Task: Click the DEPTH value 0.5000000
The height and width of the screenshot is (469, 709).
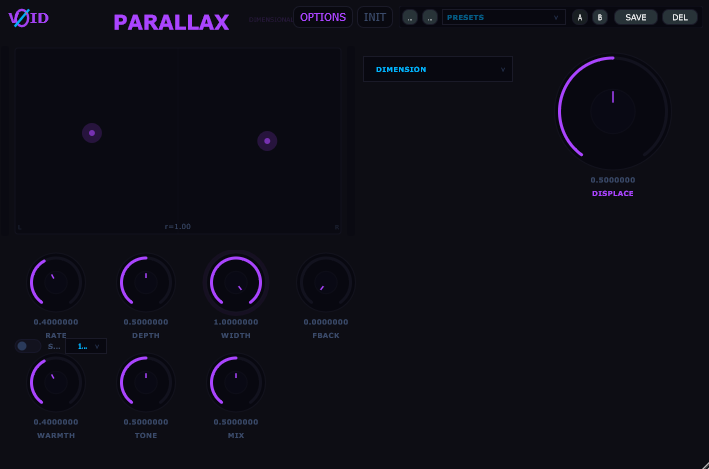Action: pos(146,322)
